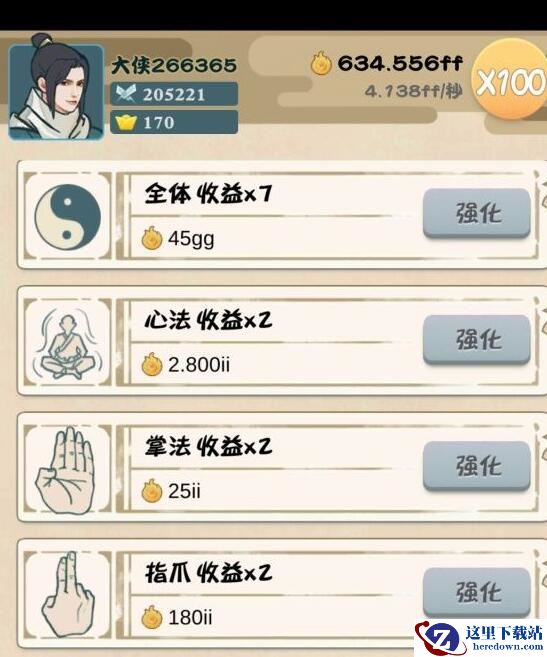Image resolution: width=547 pixels, height=657 pixels.
Task: Open player name 大侠266365
Action: [x=174, y=66]
